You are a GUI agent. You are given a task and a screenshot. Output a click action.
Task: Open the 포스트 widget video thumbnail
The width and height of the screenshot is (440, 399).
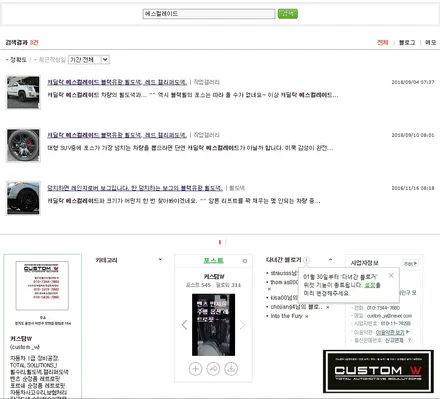click(x=213, y=325)
